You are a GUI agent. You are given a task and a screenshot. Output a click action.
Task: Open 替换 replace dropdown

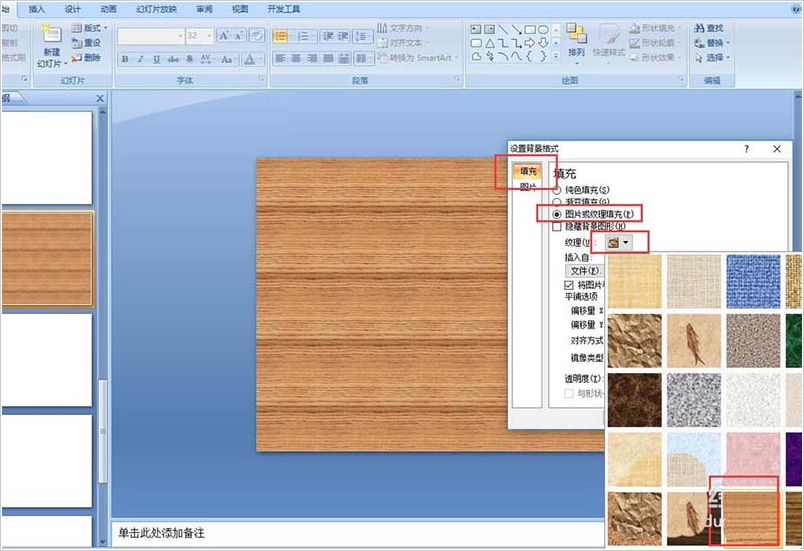tap(712, 43)
